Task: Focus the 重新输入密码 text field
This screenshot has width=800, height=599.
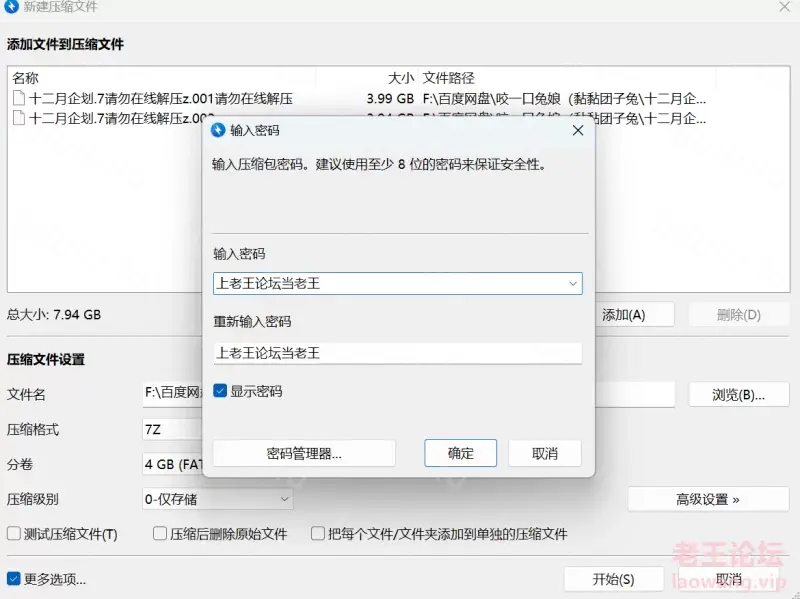Action: [x=397, y=353]
